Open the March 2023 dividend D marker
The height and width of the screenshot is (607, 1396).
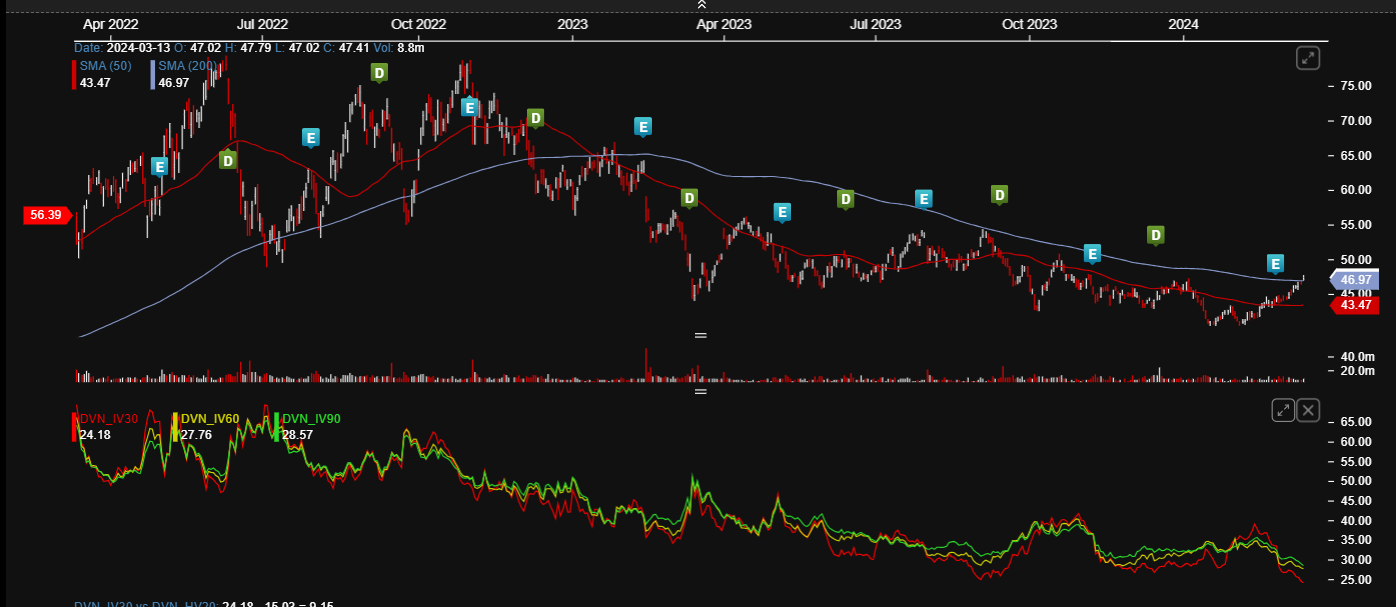coord(689,198)
